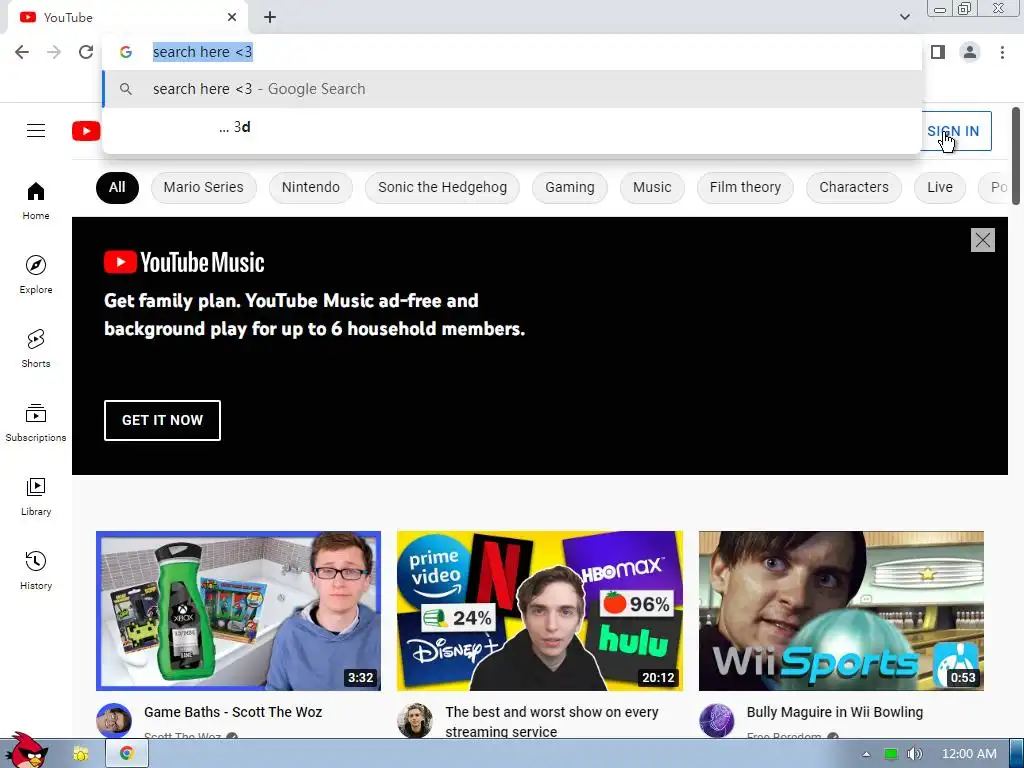Viewport: 1024px width, 768px height.
Task: Go to Home in sidebar
Action: click(x=36, y=200)
